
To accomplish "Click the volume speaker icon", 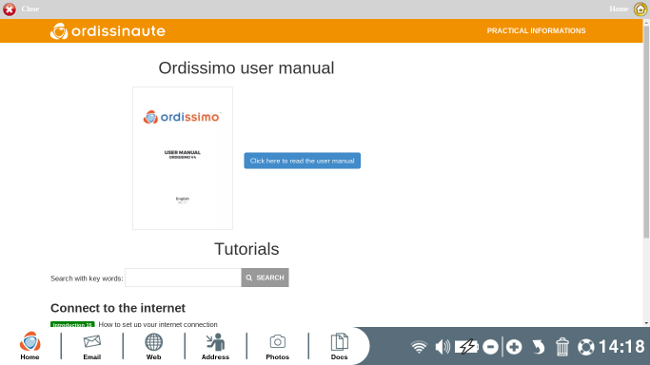I will (442, 347).
